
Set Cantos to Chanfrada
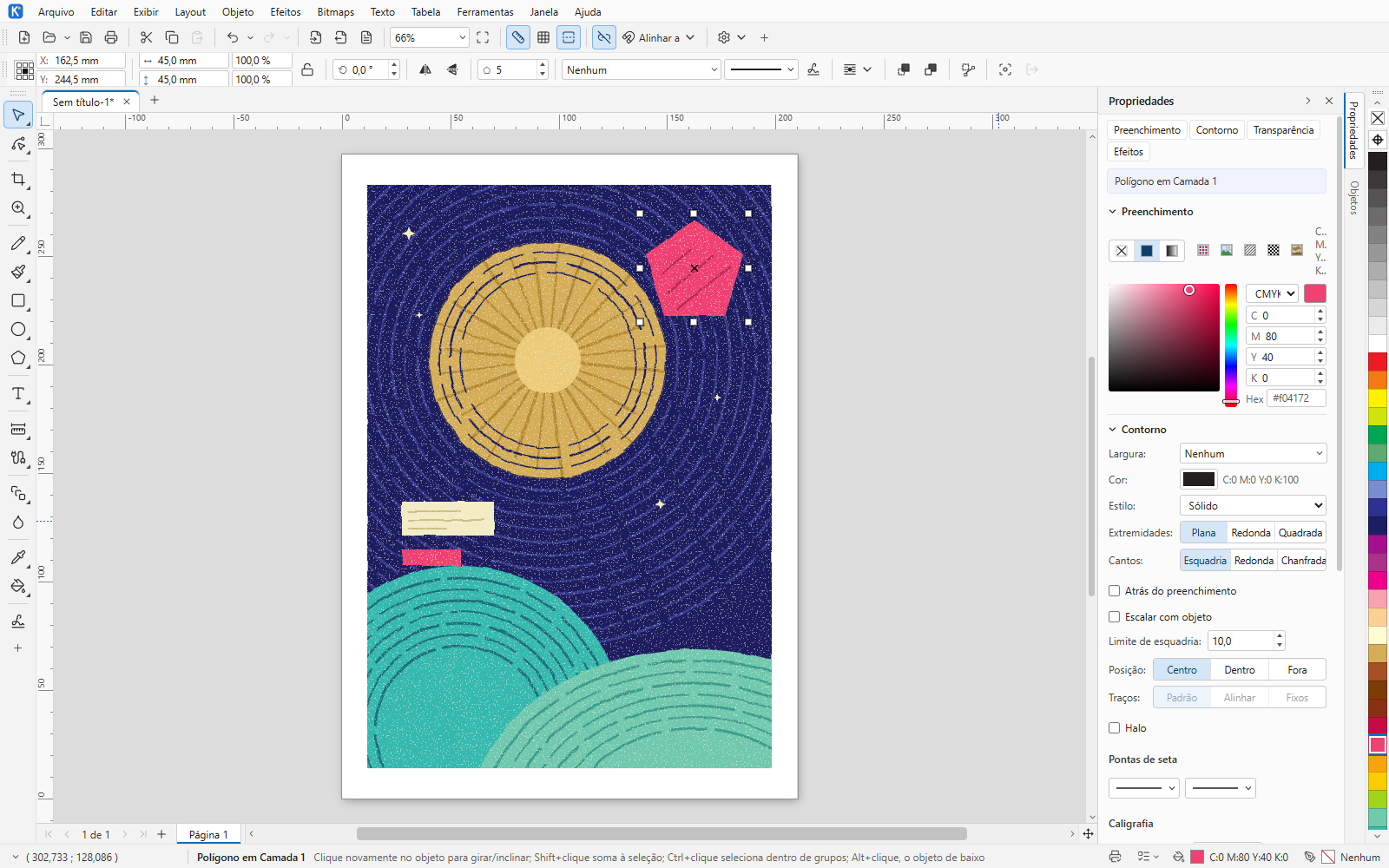coord(1303,561)
